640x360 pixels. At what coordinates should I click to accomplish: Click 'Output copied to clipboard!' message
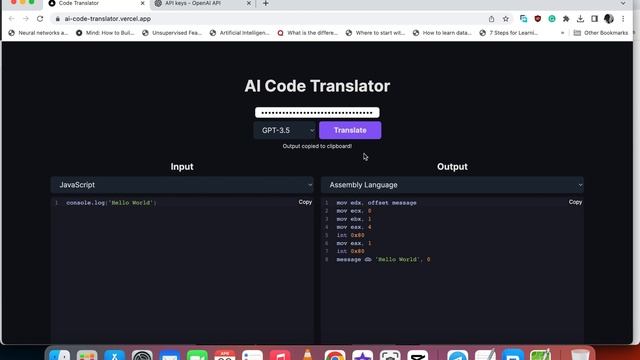(317, 146)
